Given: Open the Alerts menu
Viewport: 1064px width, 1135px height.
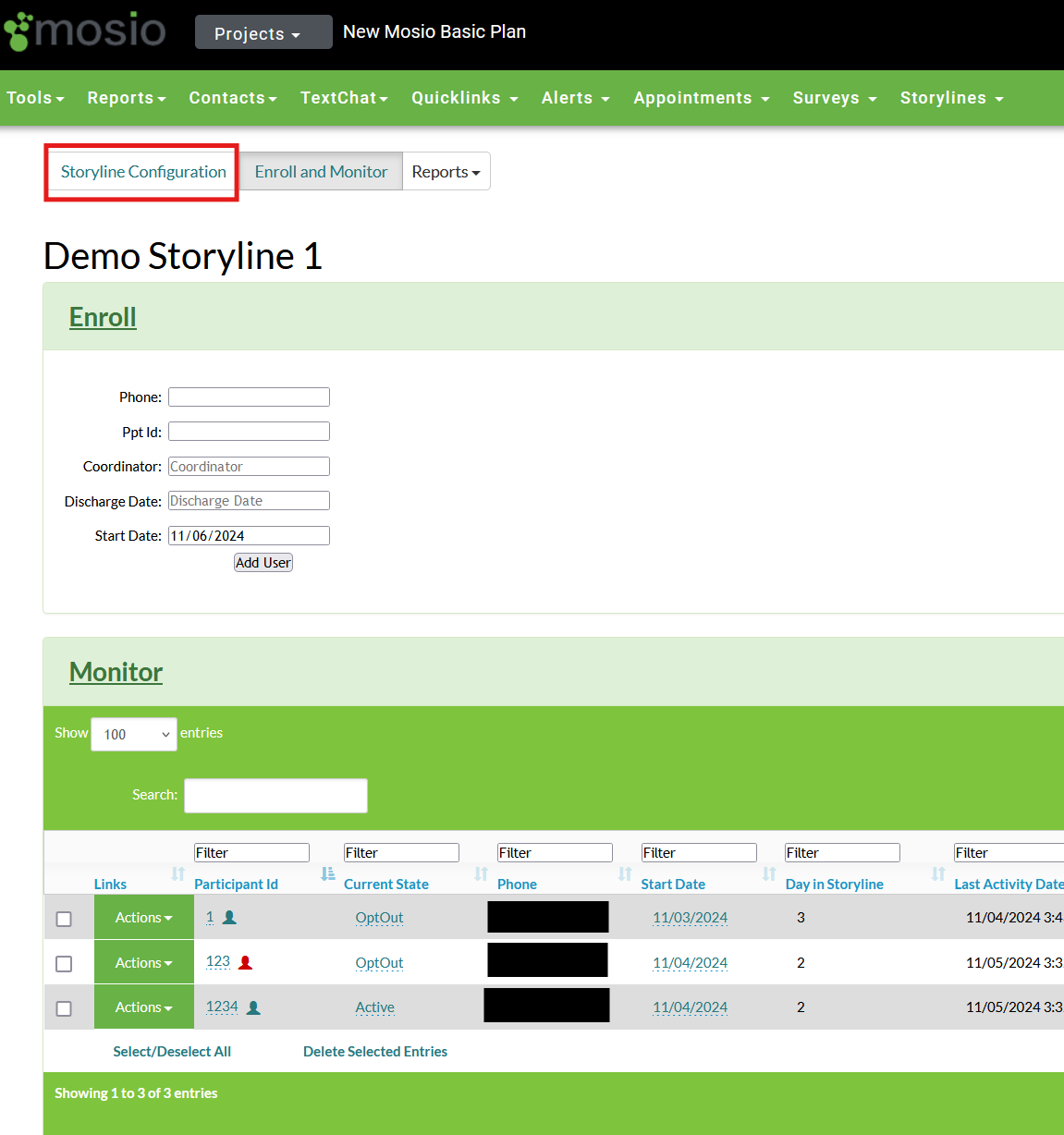Looking at the screenshot, I should pos(576,98).
